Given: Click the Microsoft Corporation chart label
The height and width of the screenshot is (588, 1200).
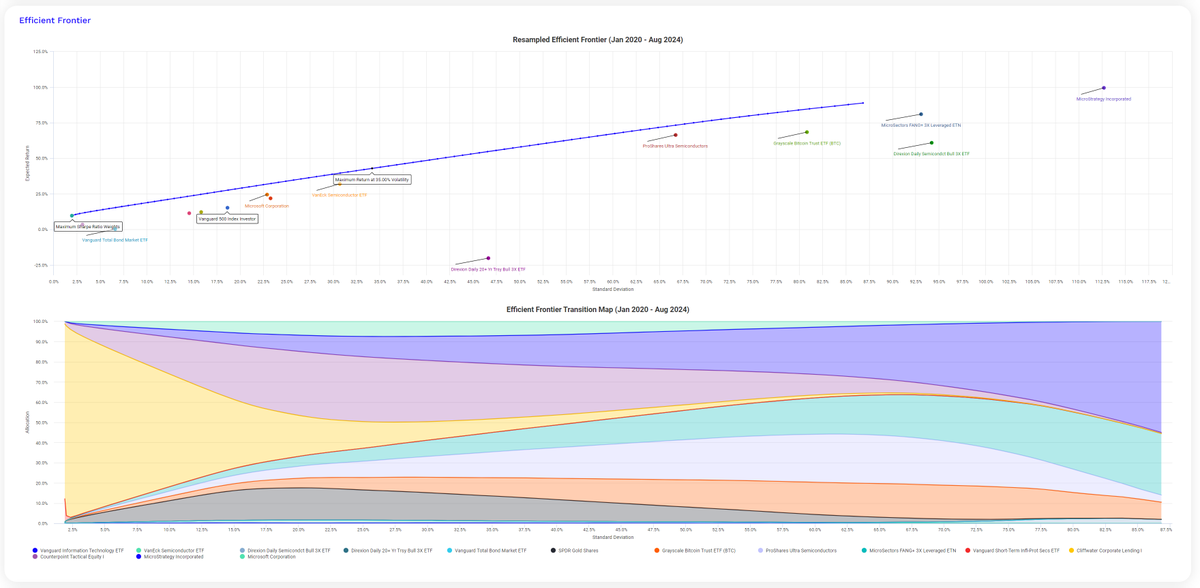Looking at the screenshot, I should pos(266,206).
